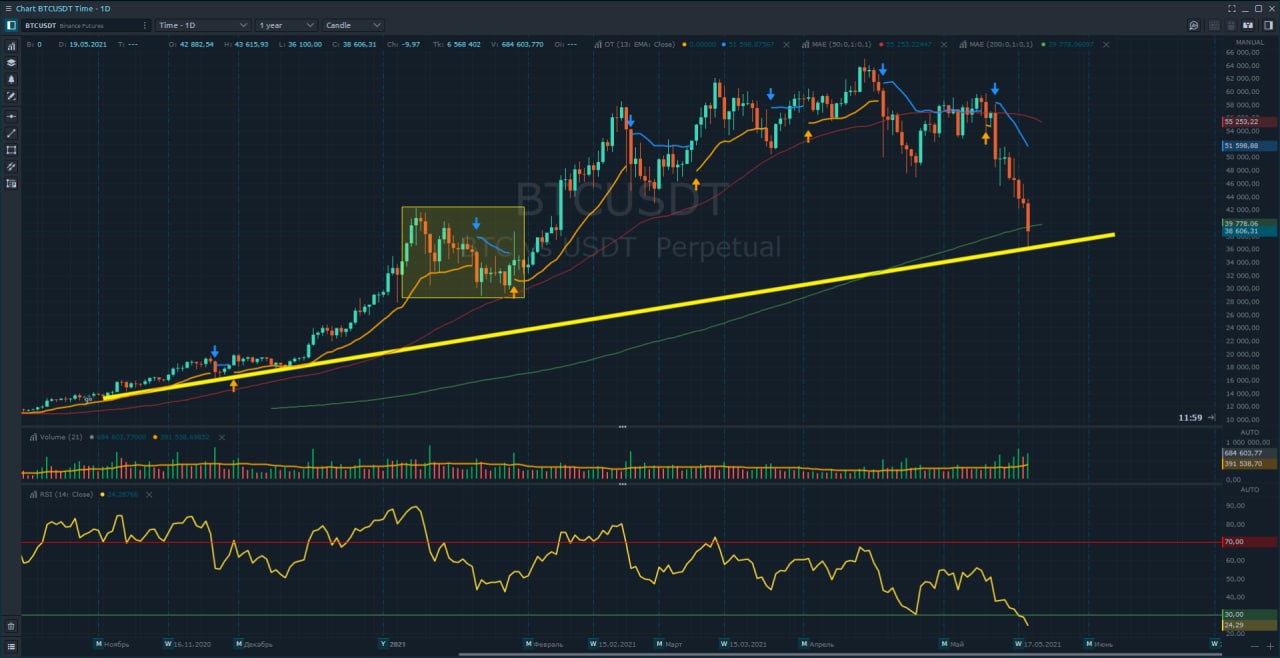This screenshot has width=1280, height=658.
Task: Open the BTCUSDT symbol options menu dots
Action: click(x=144, y=25)
